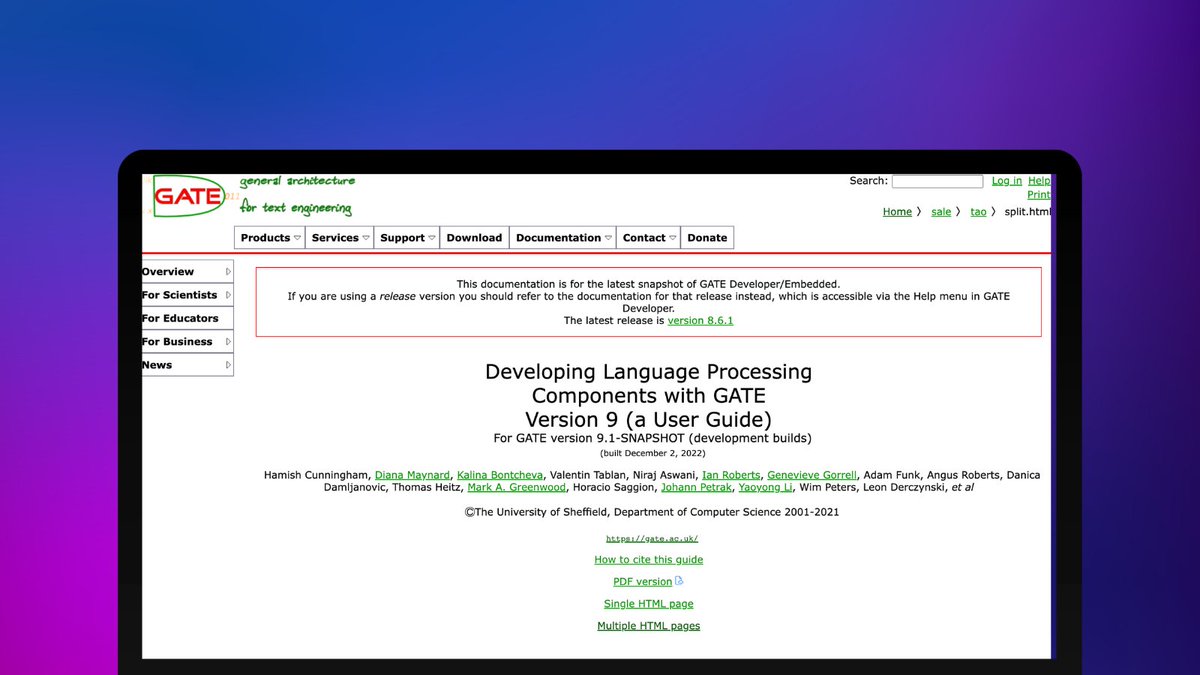Viewport: 1200px width, 675px height.
Task: Select For Educators in the sidebar
Action: (x=187, y=318)
